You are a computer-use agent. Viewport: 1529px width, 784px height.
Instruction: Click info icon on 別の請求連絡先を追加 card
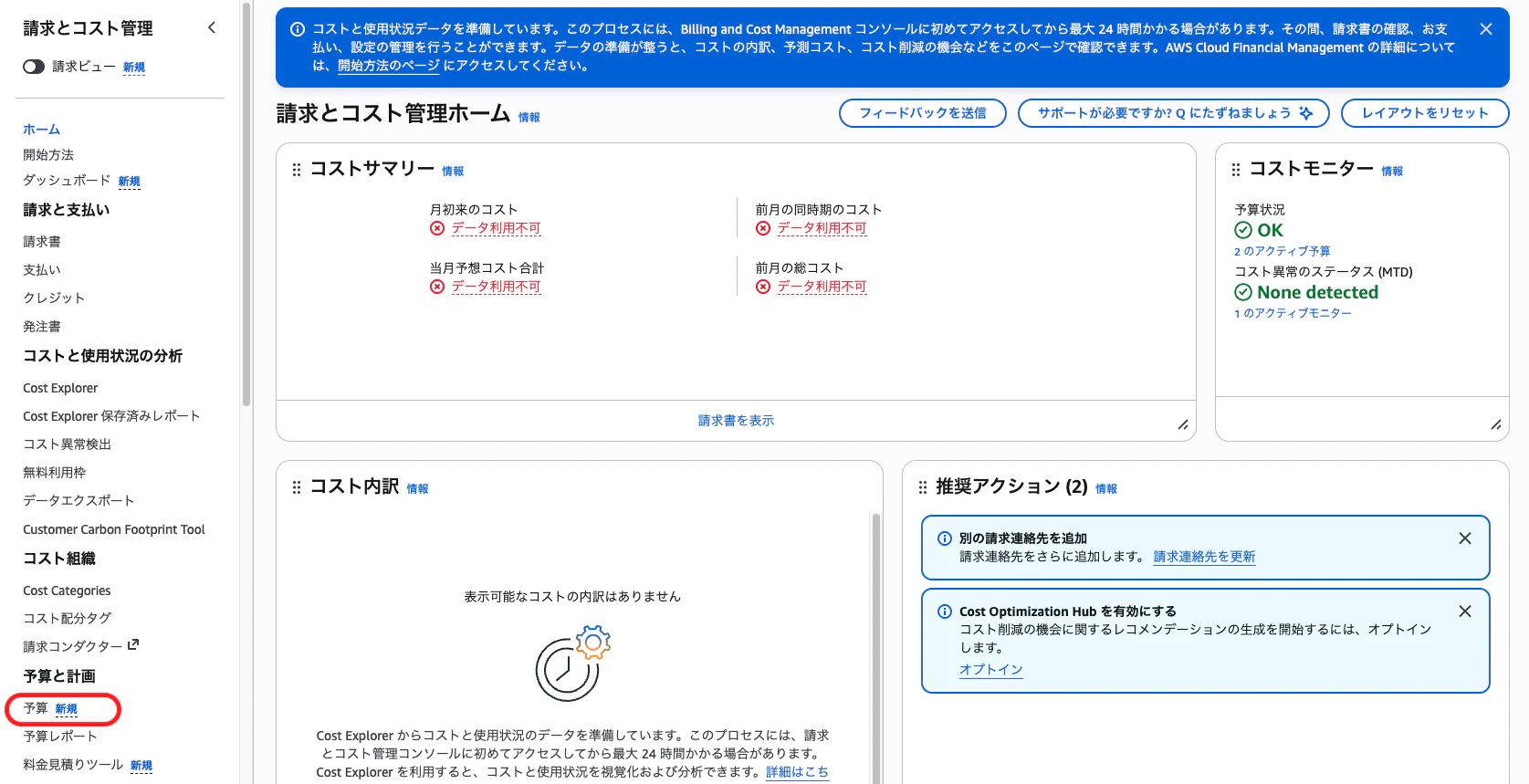[945, 538]
